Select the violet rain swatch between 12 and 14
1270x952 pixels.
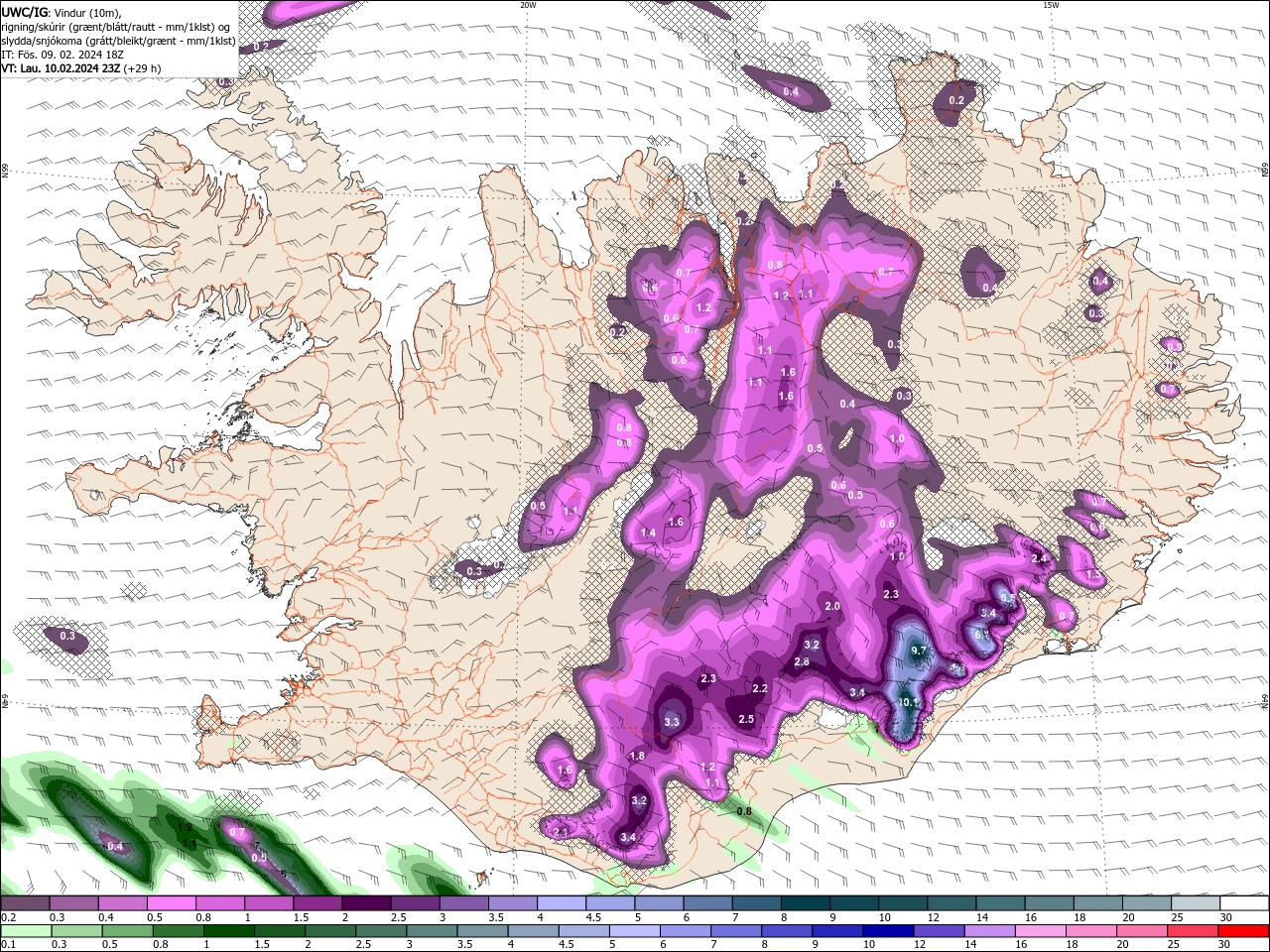[938, 931]
